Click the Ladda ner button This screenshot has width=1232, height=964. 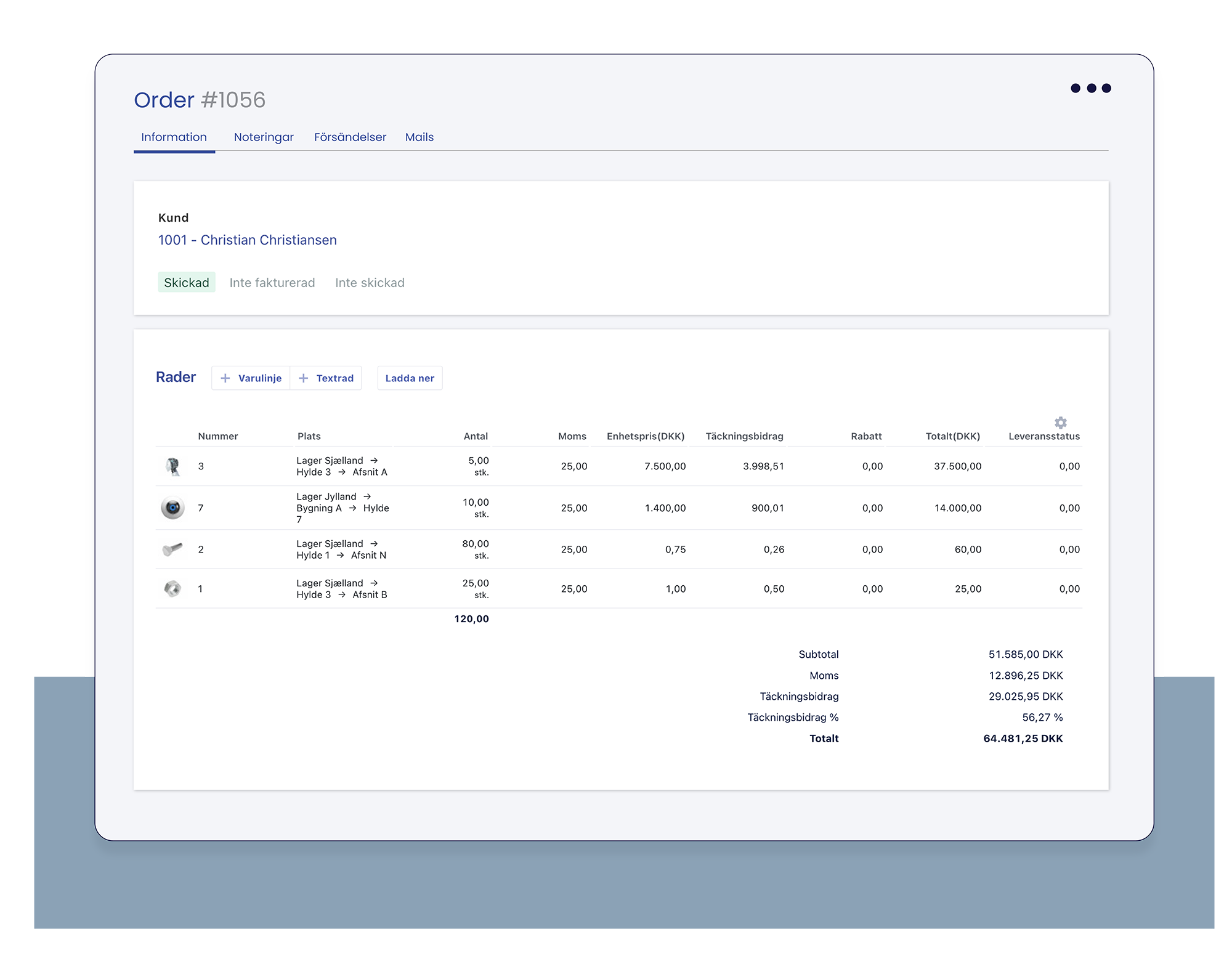[410, 378]
